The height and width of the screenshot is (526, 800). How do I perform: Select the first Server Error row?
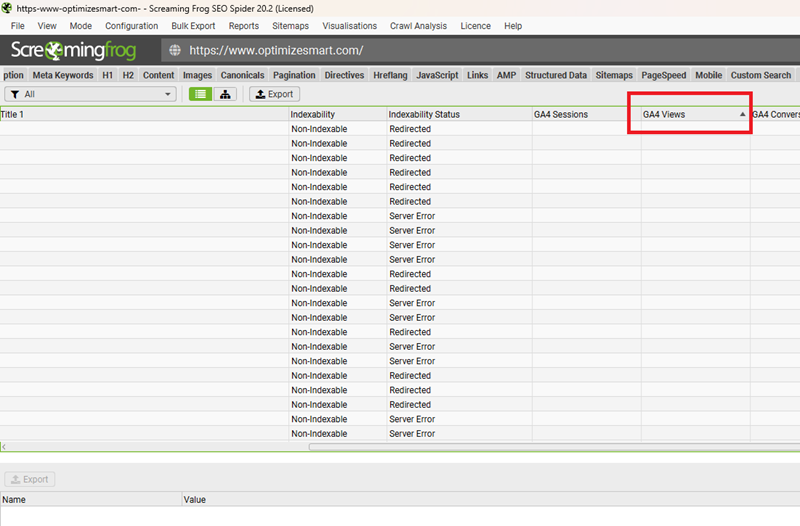coord(400,216)
